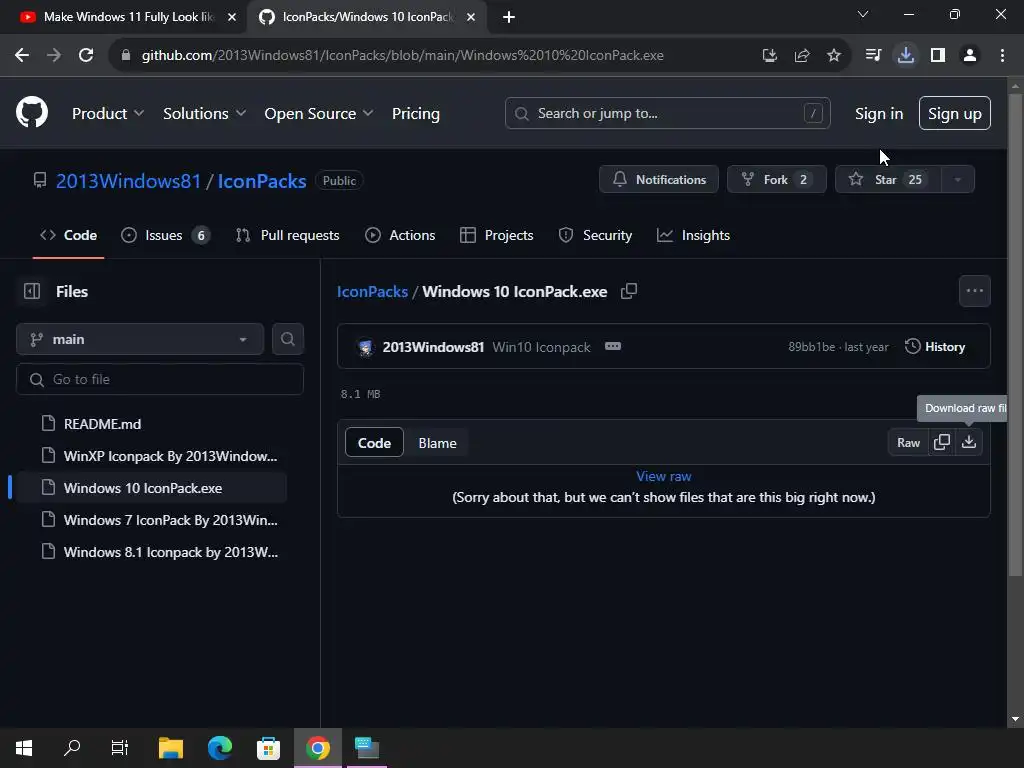Viewport: 1024px width, 768px height.
Task: Open the Pull requests tab
Action: (287, 235)
